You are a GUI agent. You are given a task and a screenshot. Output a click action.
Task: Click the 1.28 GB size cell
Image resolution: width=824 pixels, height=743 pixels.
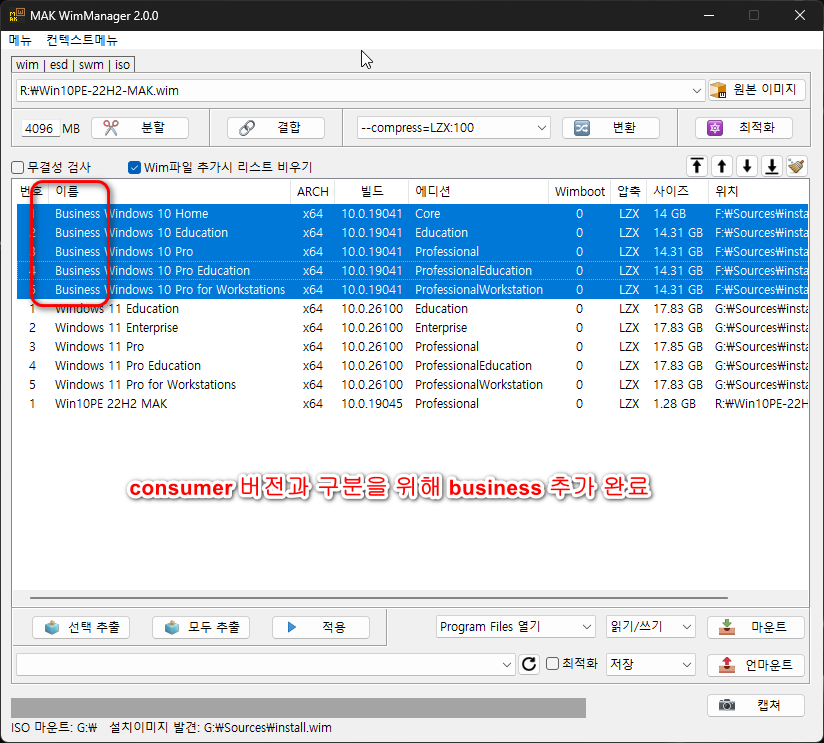(x=674, y=404)
